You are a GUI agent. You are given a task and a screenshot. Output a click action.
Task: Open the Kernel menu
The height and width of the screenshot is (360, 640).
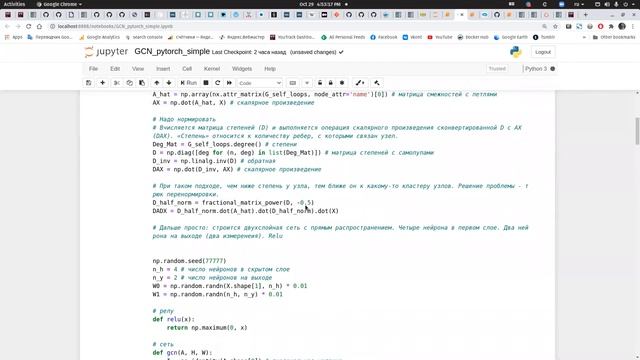(x=212, y=69)
